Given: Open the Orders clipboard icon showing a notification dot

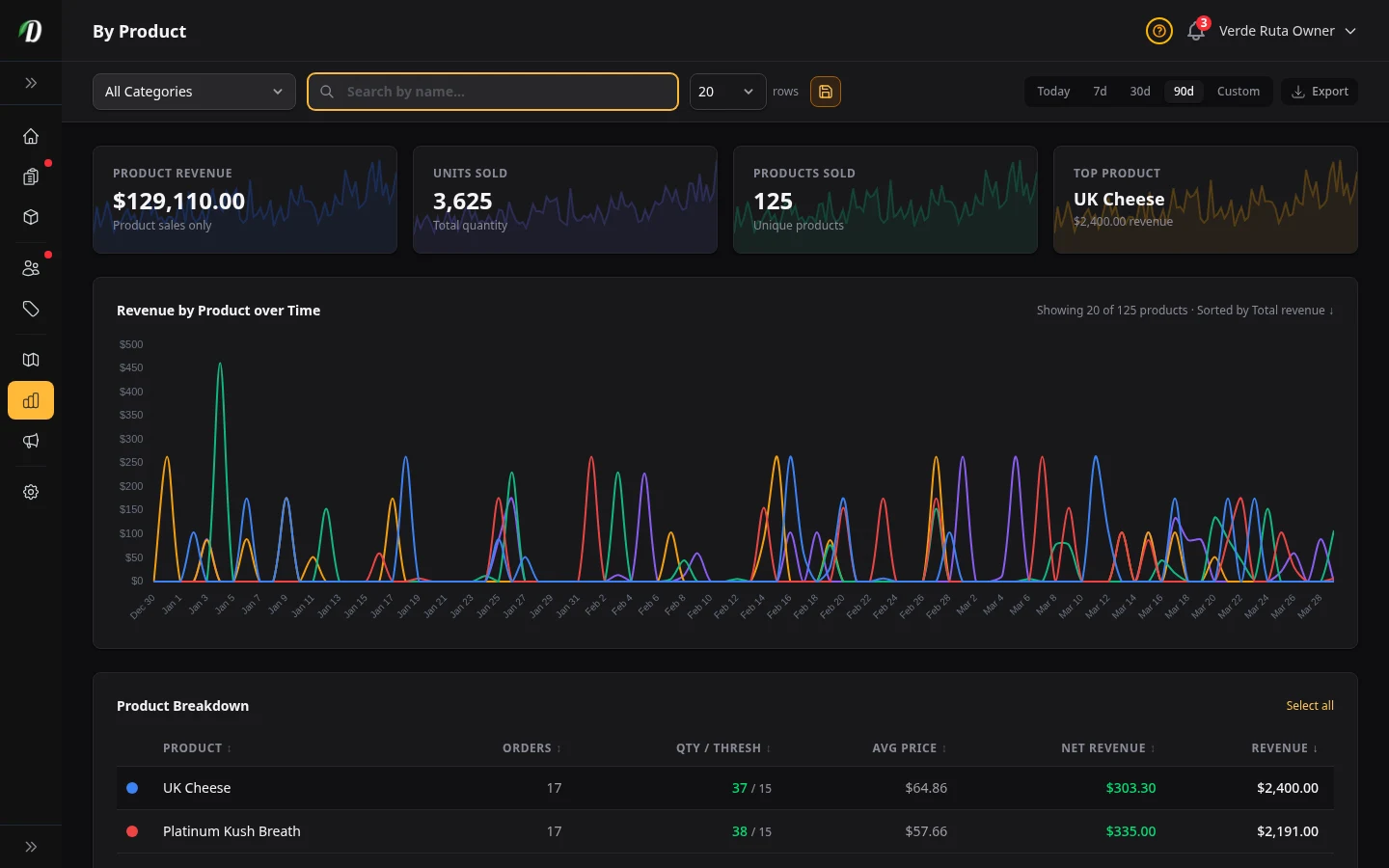Looking at the screenshot, I should tap(31, 176).
